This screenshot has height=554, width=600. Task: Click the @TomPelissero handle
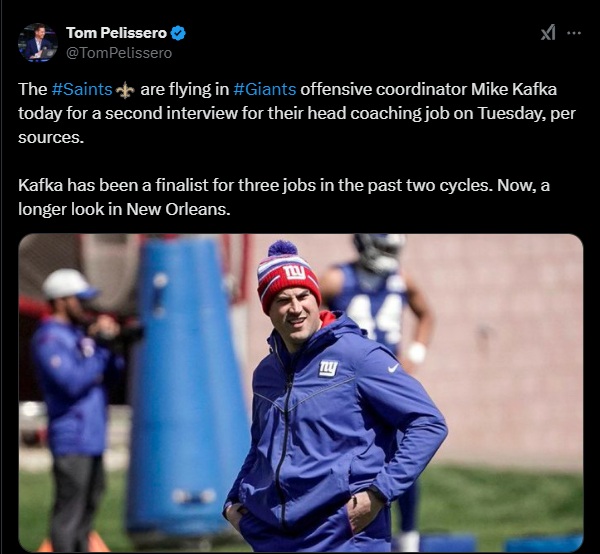click(x=118, y=52)
